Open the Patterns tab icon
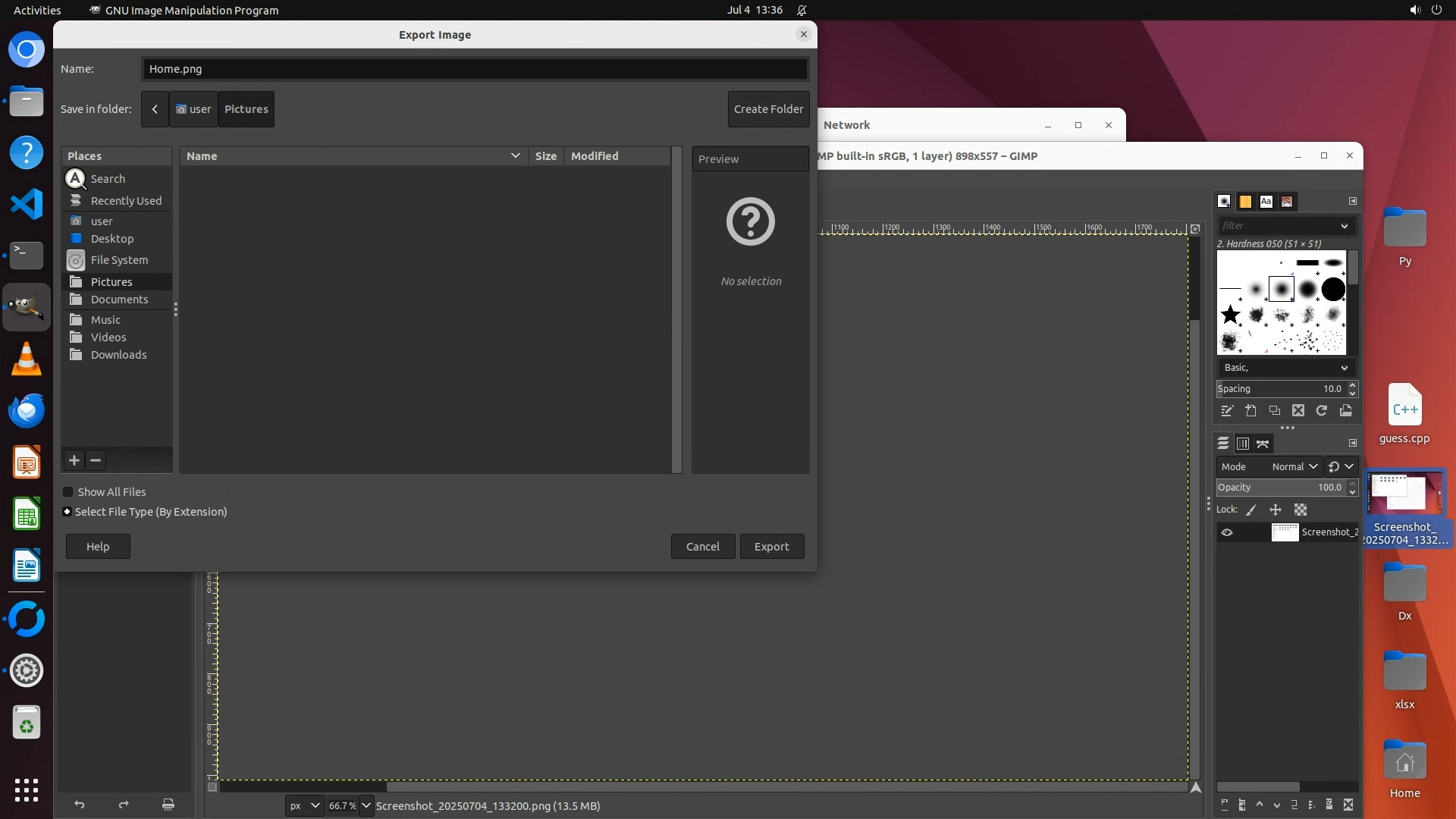The height and width of the screenshot is (819, 1456). 1245,201
